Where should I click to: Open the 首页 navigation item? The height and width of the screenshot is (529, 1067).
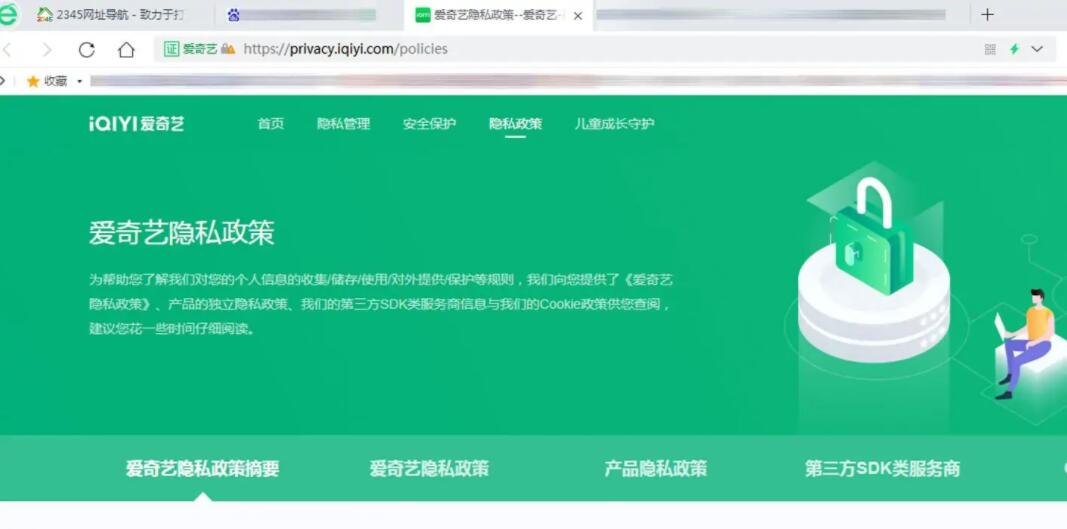[270, 124]
